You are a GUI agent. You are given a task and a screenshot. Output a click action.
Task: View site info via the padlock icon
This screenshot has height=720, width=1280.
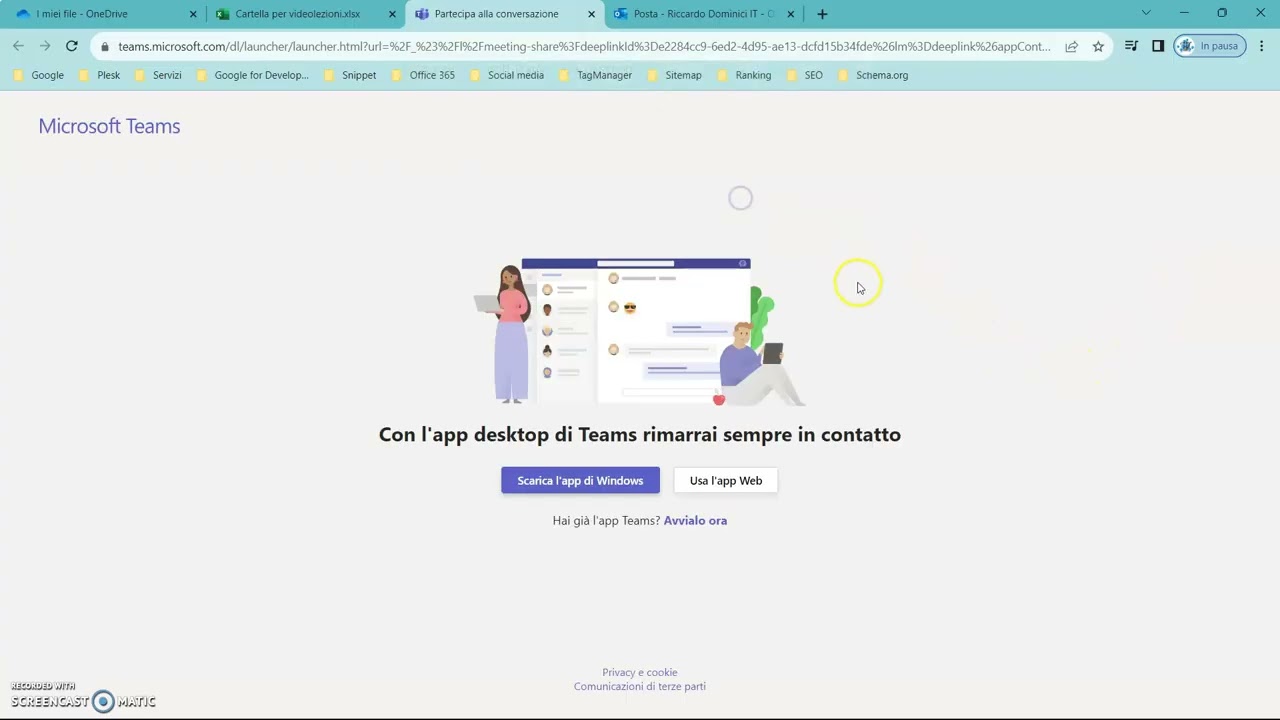tap(104, 46)
